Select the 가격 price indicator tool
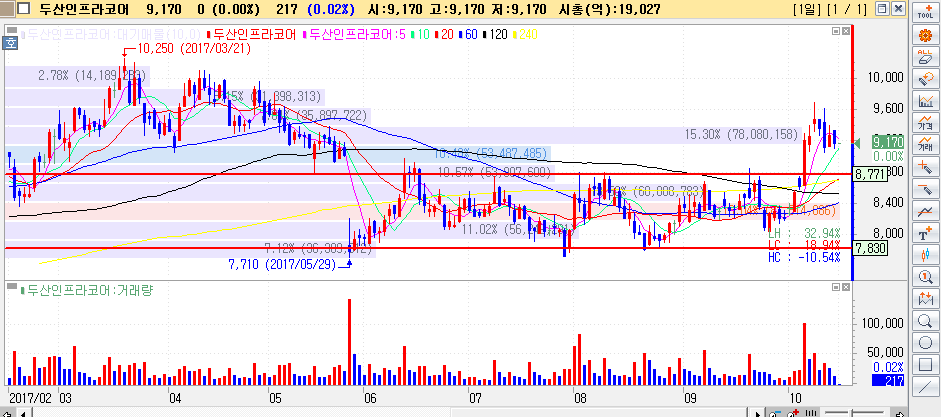 pyautogui.click(x=925, y=123)
